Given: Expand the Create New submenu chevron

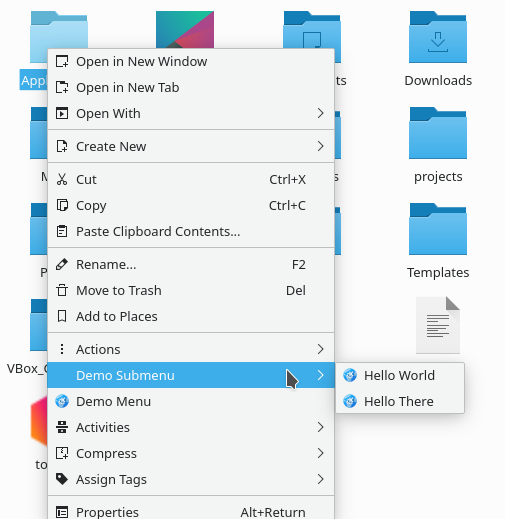Looking at the screenshot, I should pyautogui.click(x=320, y=146).
